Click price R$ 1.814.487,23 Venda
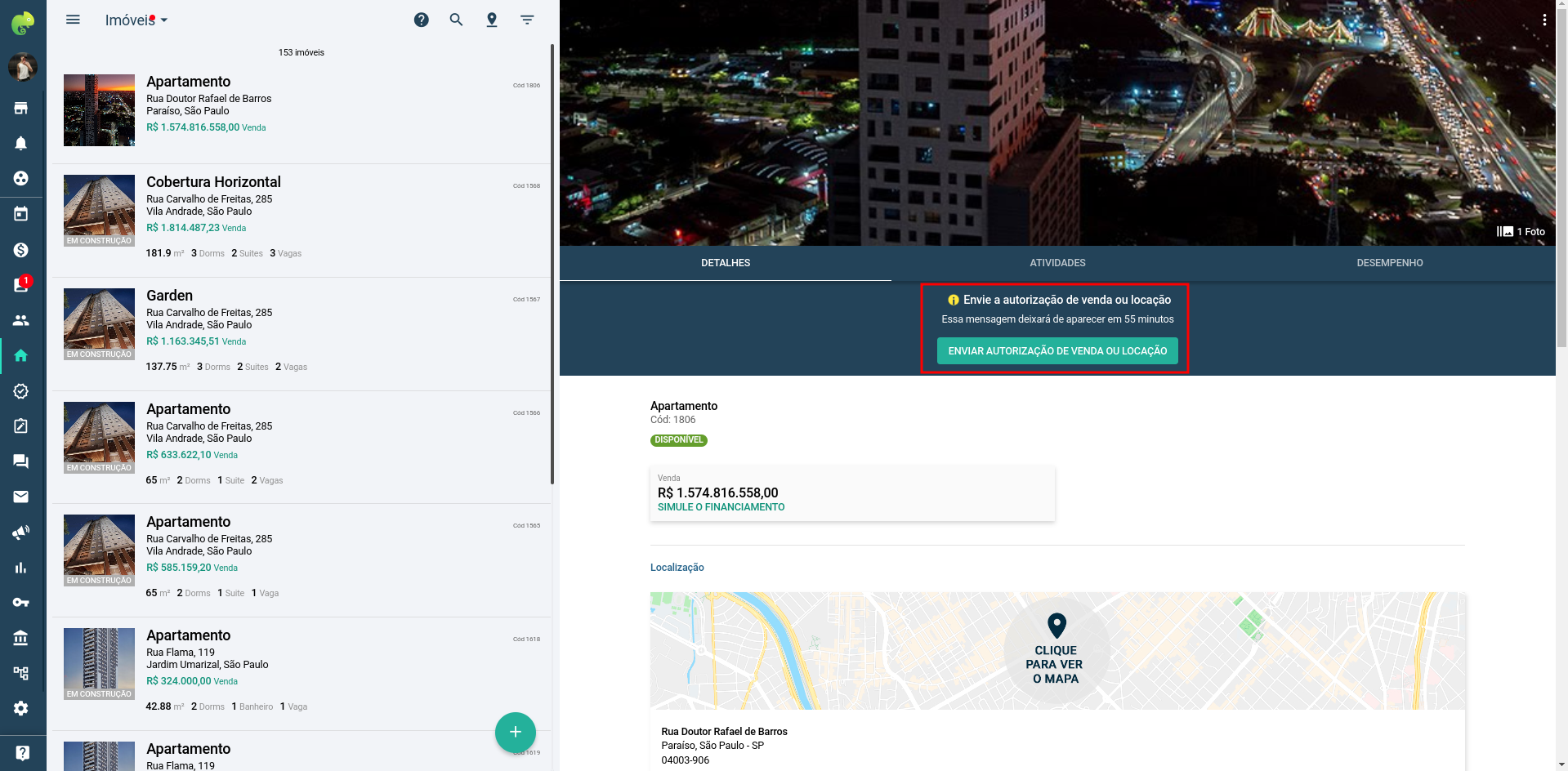The width and height of the screenshot is (1568, 771). click(x=196, y=228)
